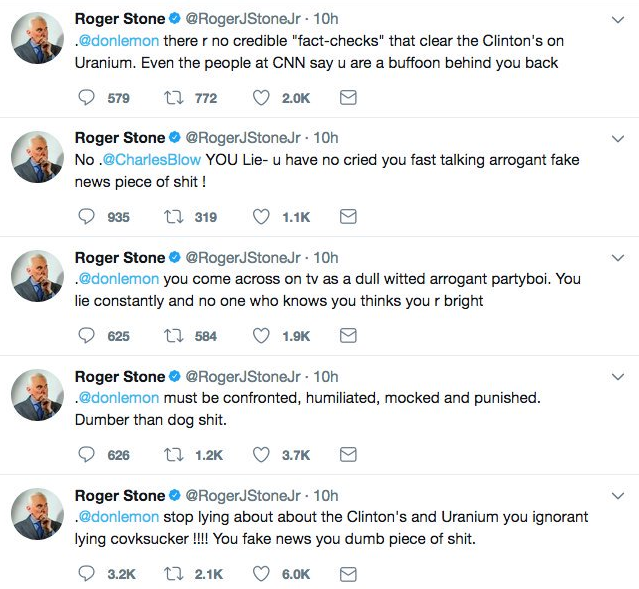Retweet the tweet with 772 retweets
The width and height of the screenshot is (639, 589).
tap(174, 98)
